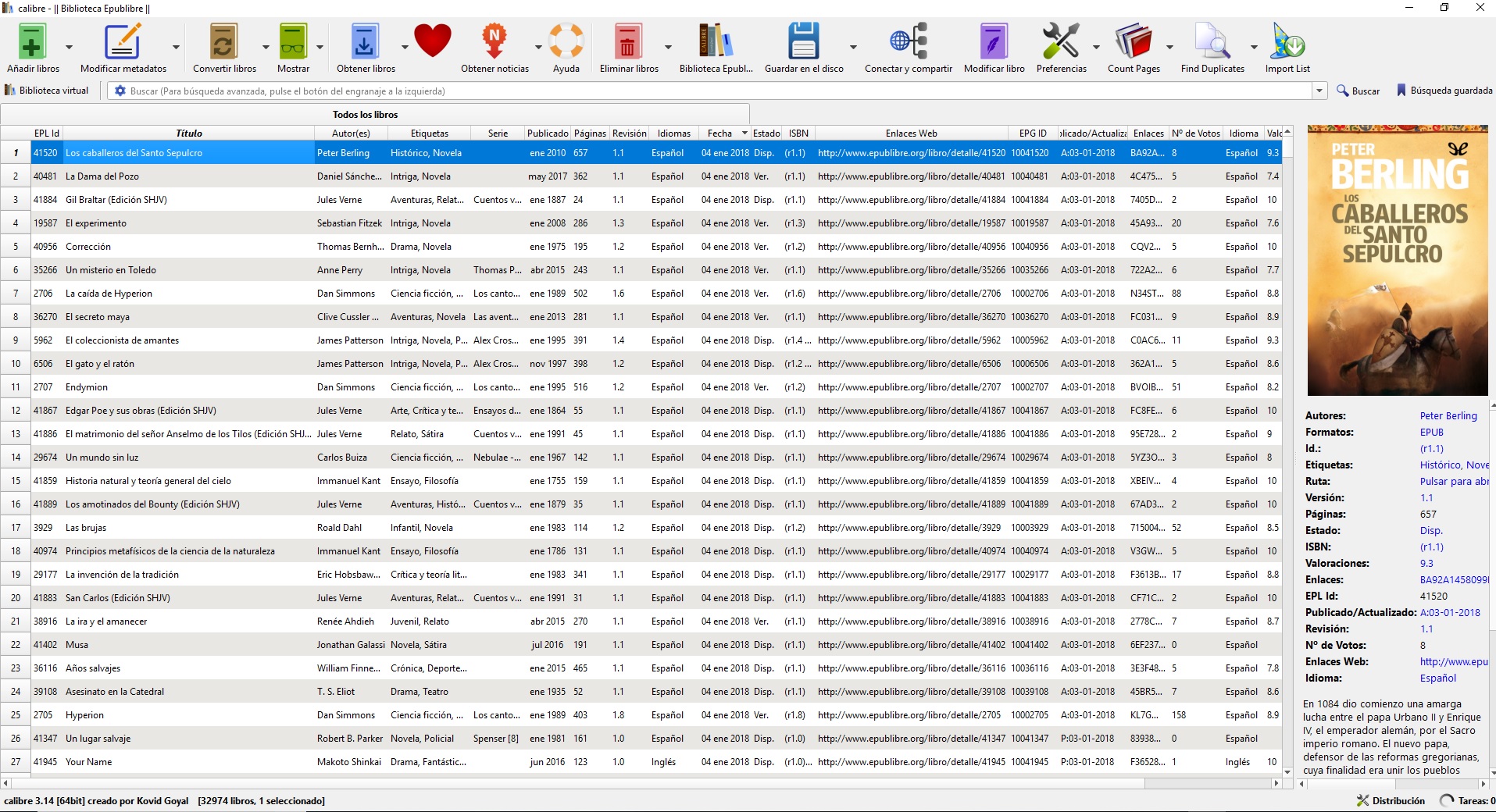Click the book cover thumbnail
Screen dimensions: 1496x812
point(1398,260)
